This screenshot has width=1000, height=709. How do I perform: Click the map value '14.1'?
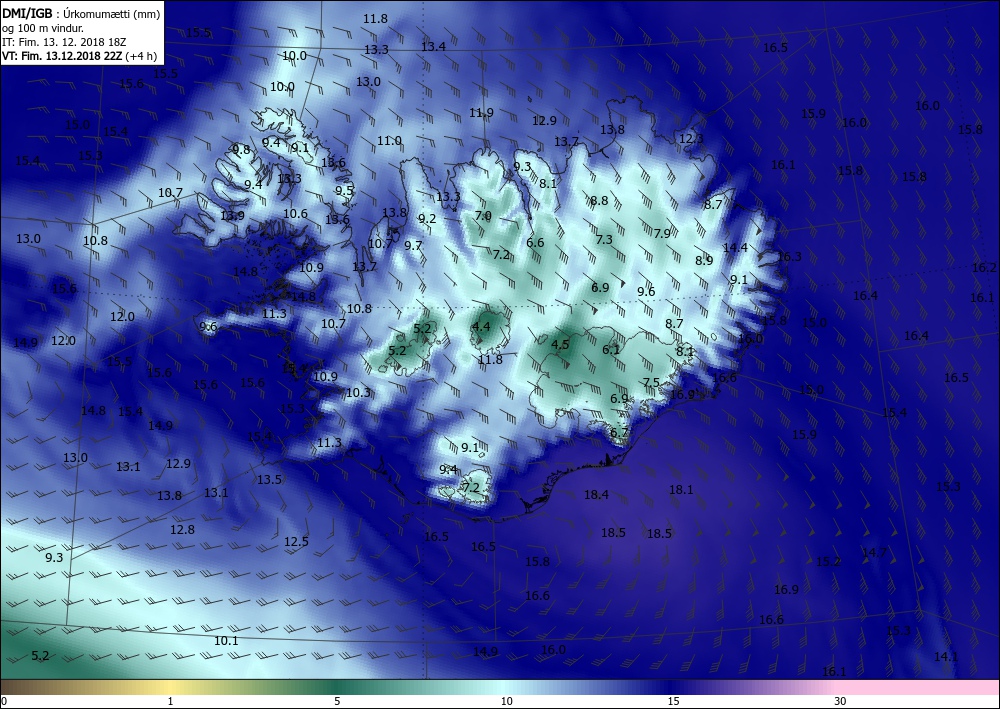pos(946,657)
